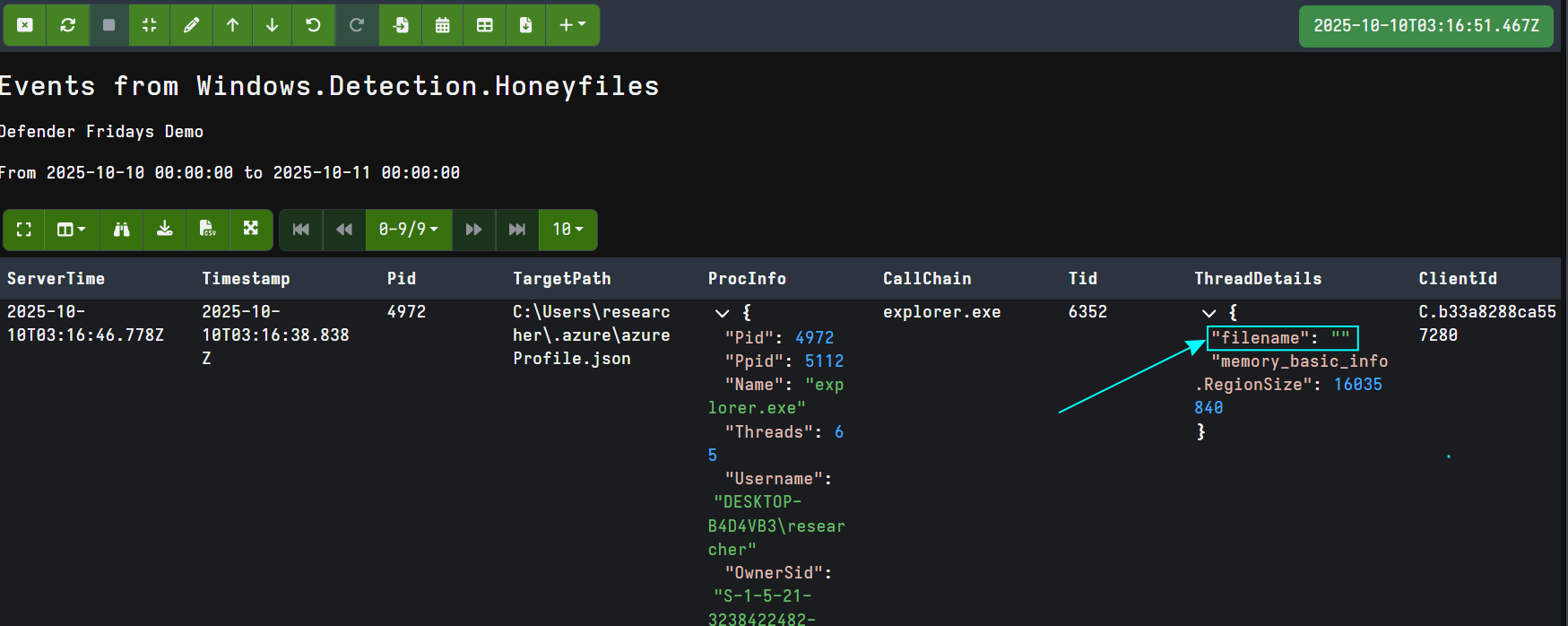Open the 10 rows page size dropdown
This screenshot has width=1568, height=626.
pos(567,230)
